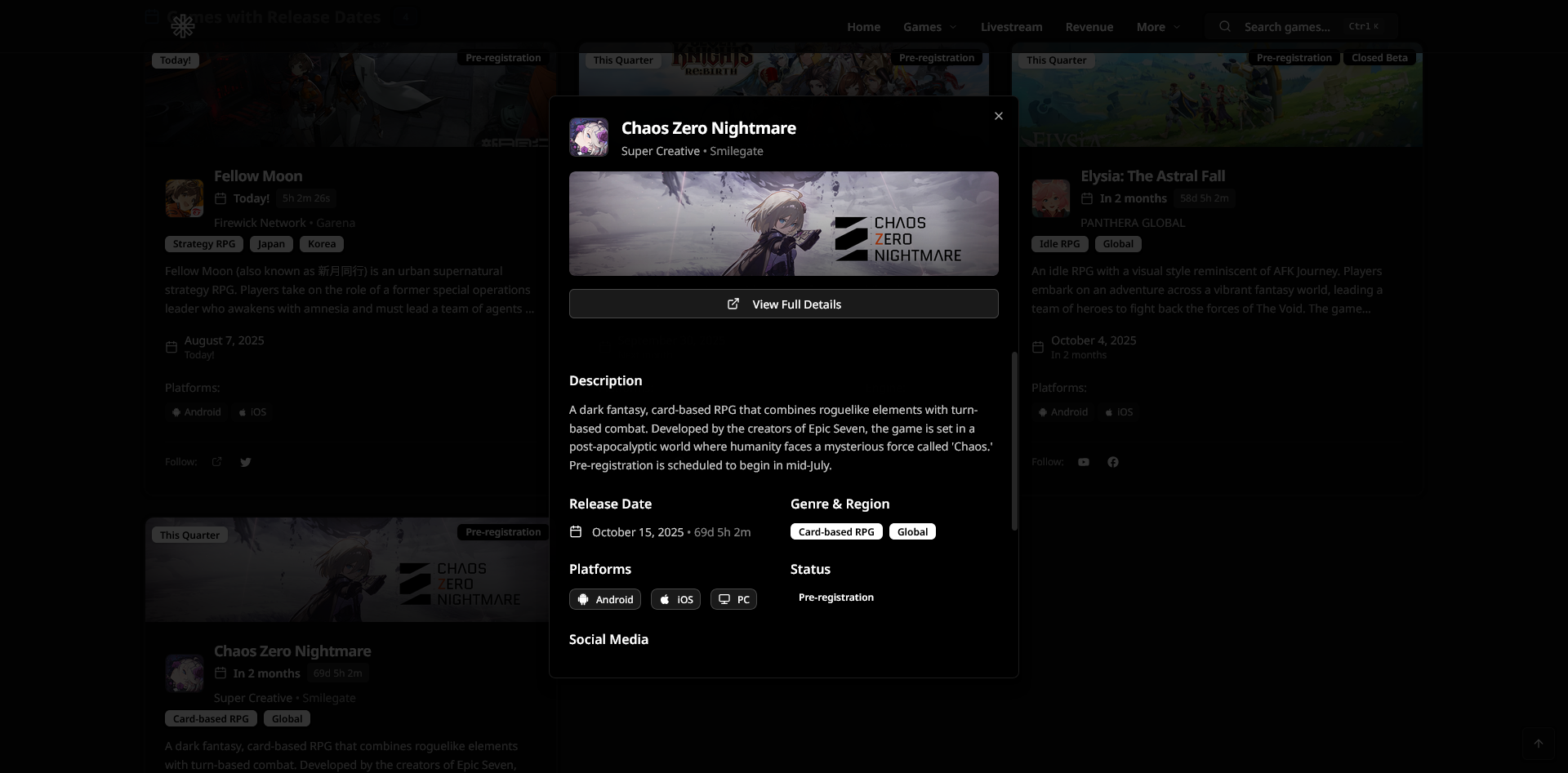This screenshot has height=773, width=1568.
Task: Go to the Home page
Action: click(863, 27)
